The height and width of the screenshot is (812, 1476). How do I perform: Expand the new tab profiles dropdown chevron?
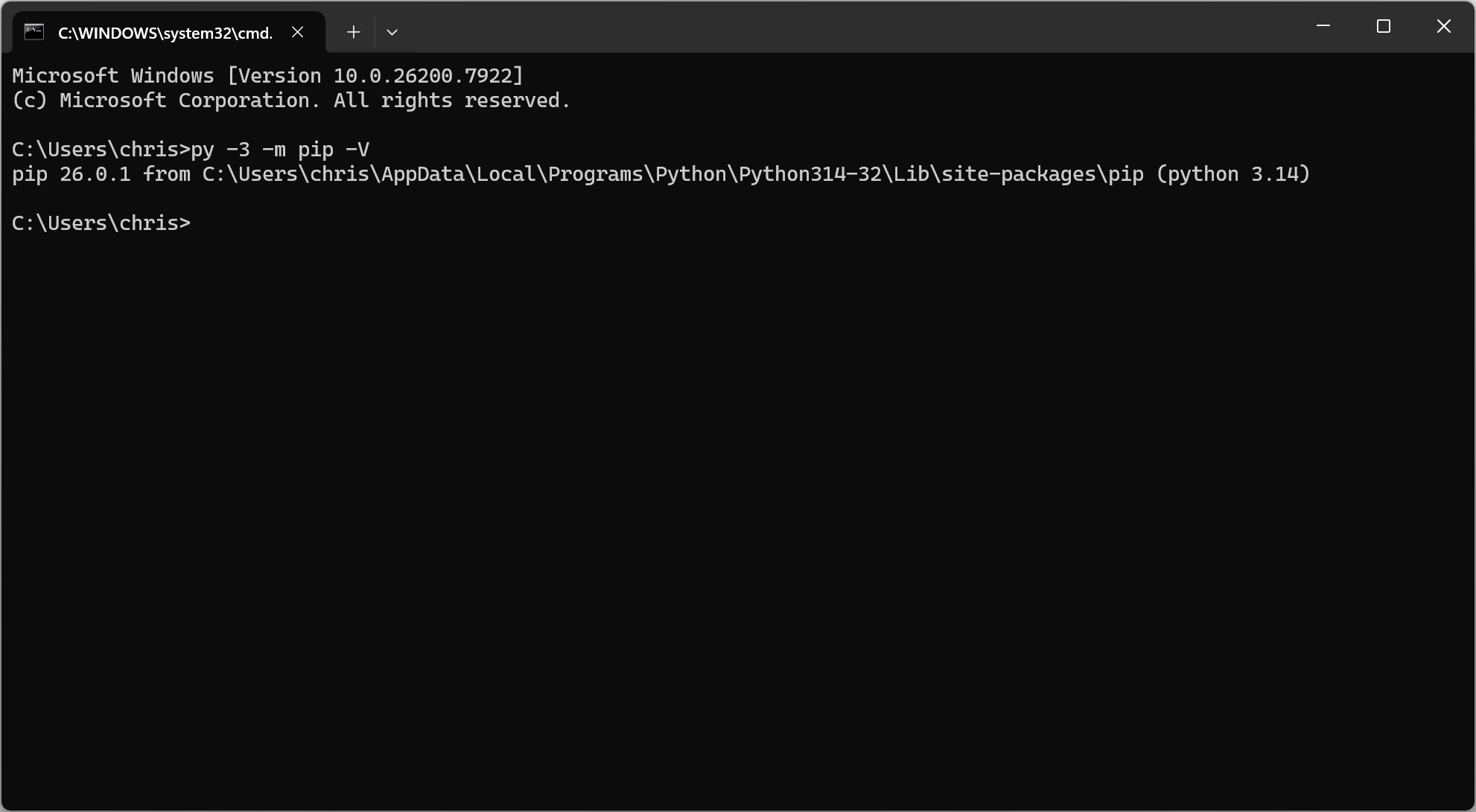click(392, 32)
